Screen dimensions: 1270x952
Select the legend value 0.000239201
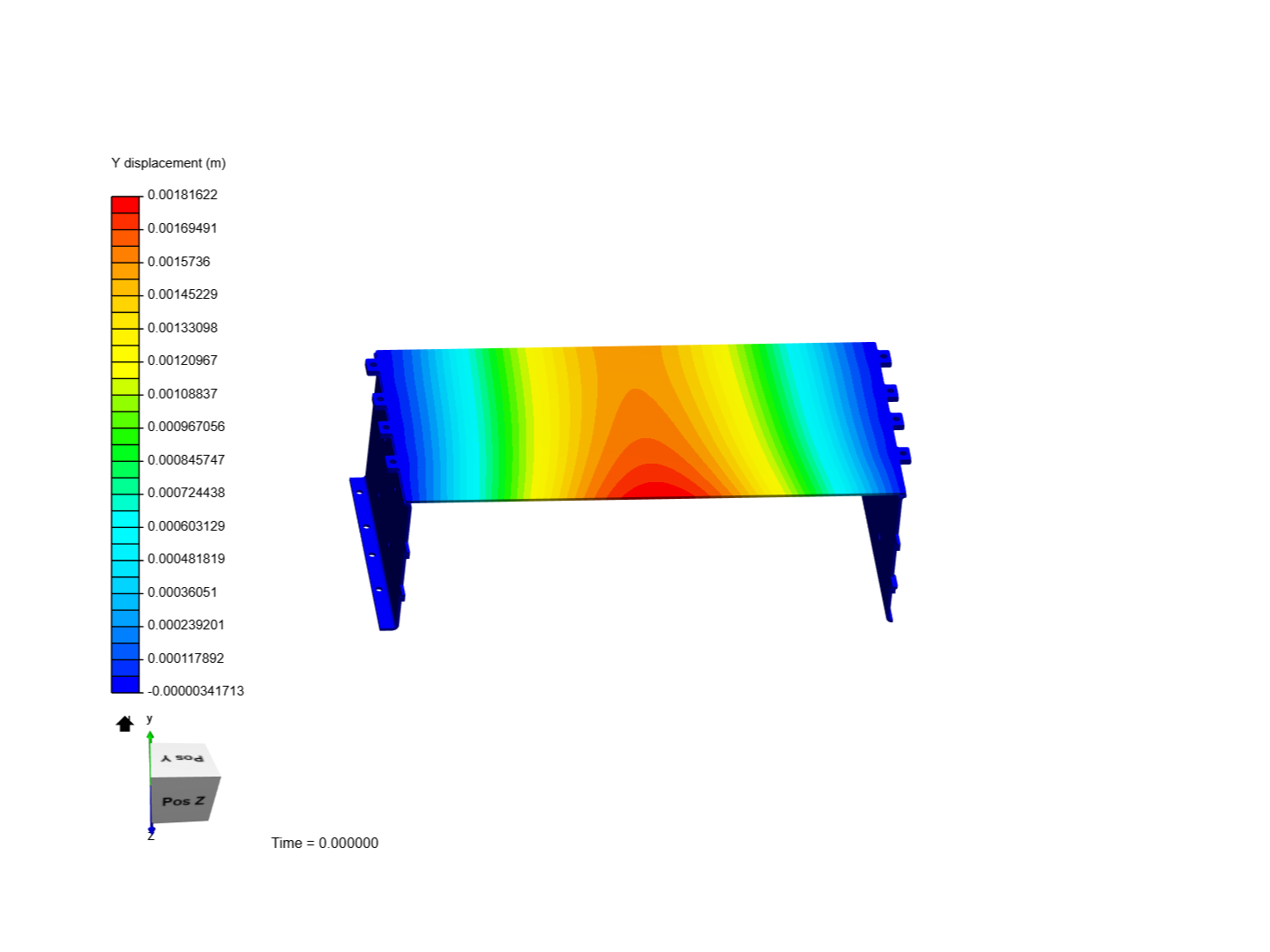186,625
